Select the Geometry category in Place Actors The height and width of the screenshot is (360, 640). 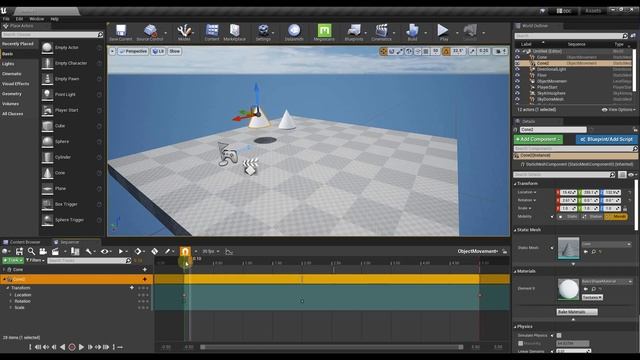coord(12,94)
